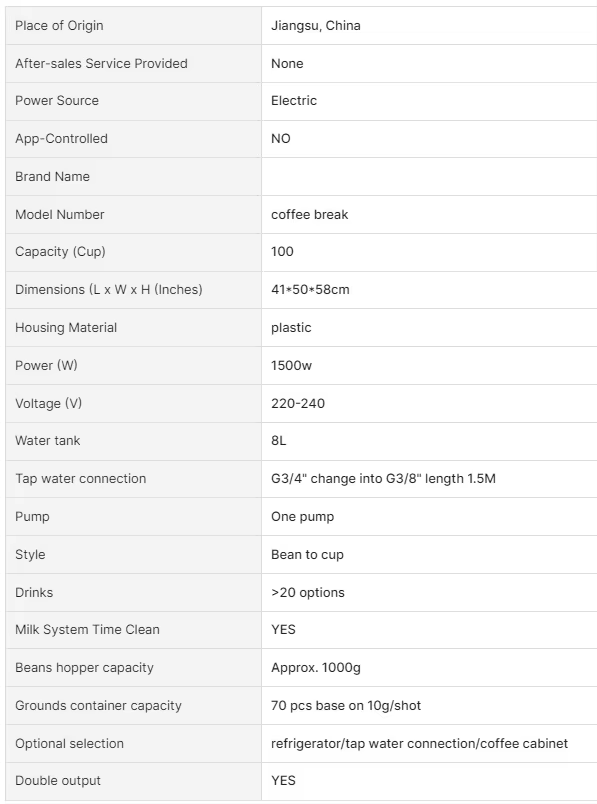Select the 1500w power value

tap(291, 366)
